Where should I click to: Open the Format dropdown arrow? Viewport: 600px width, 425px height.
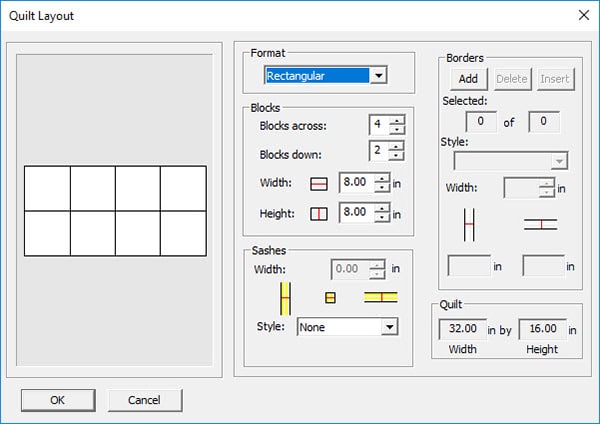[378, 75]
